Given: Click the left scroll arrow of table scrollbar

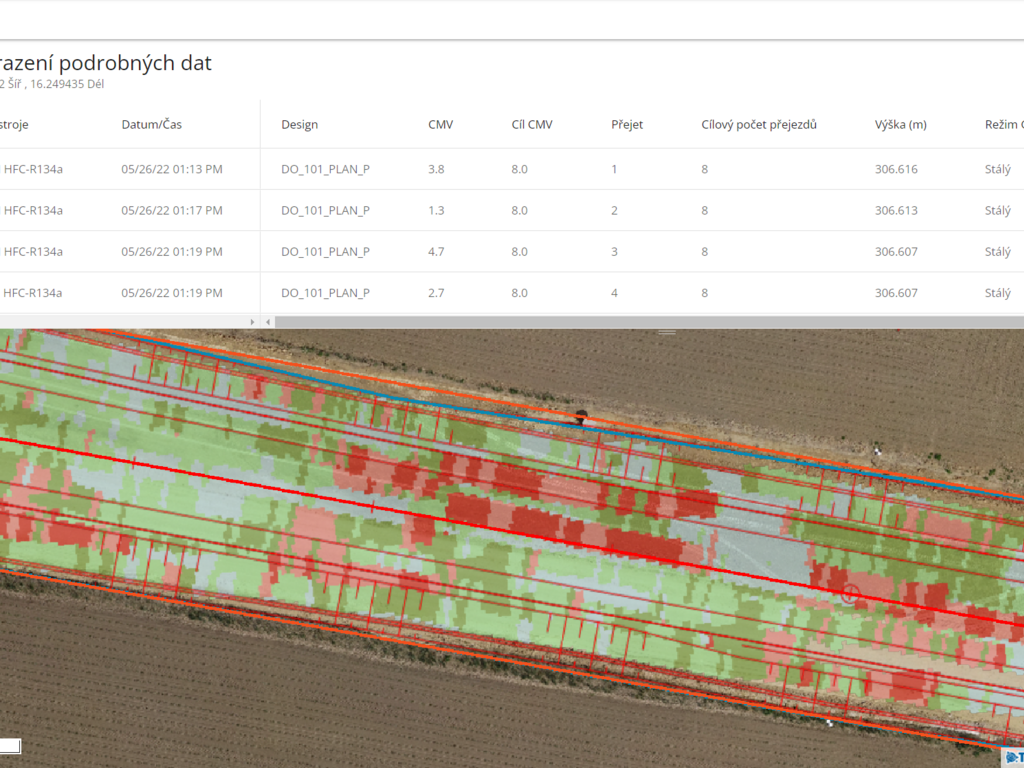Looking at the screenshot, I should tap(268, 322).
